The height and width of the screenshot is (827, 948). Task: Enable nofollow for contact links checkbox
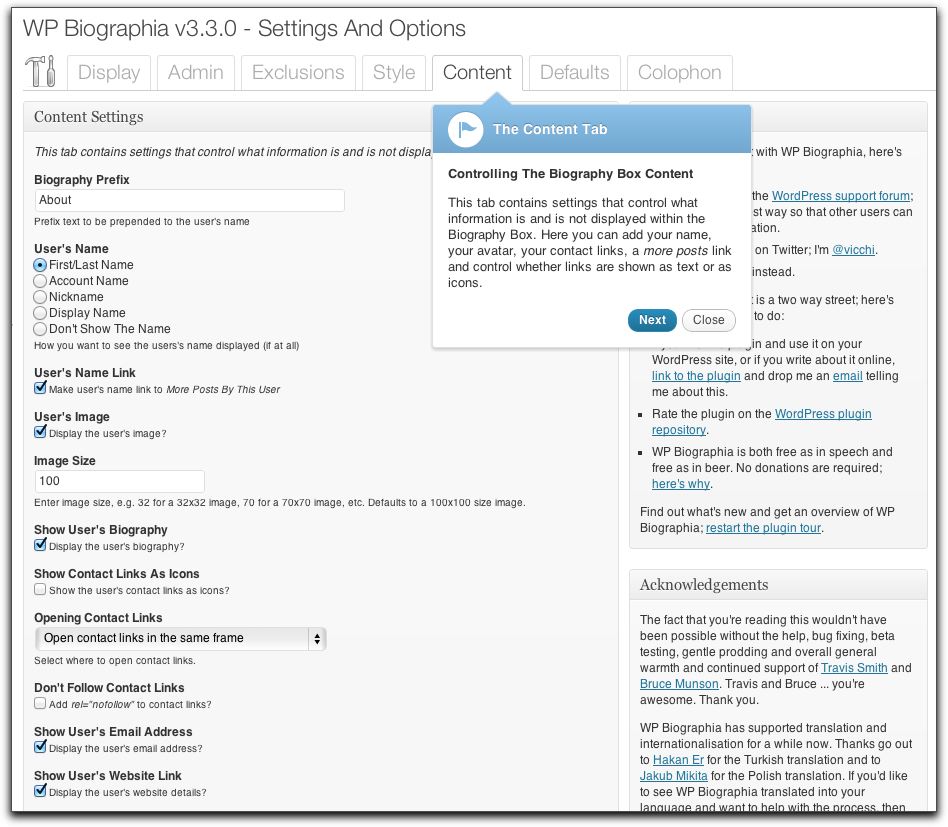point(40,704)
